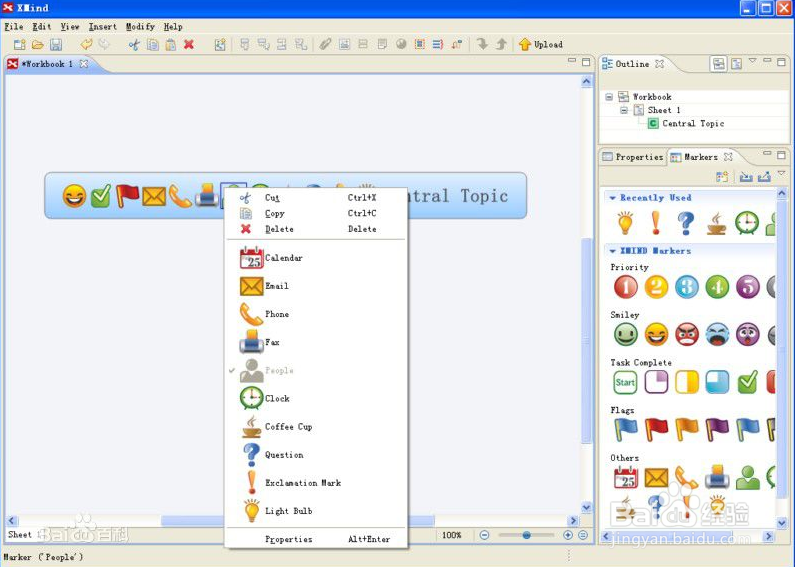Screen dimensions: 795x567
Task: Click the Undo arrow in the toolbar
Action: point(86,44)
